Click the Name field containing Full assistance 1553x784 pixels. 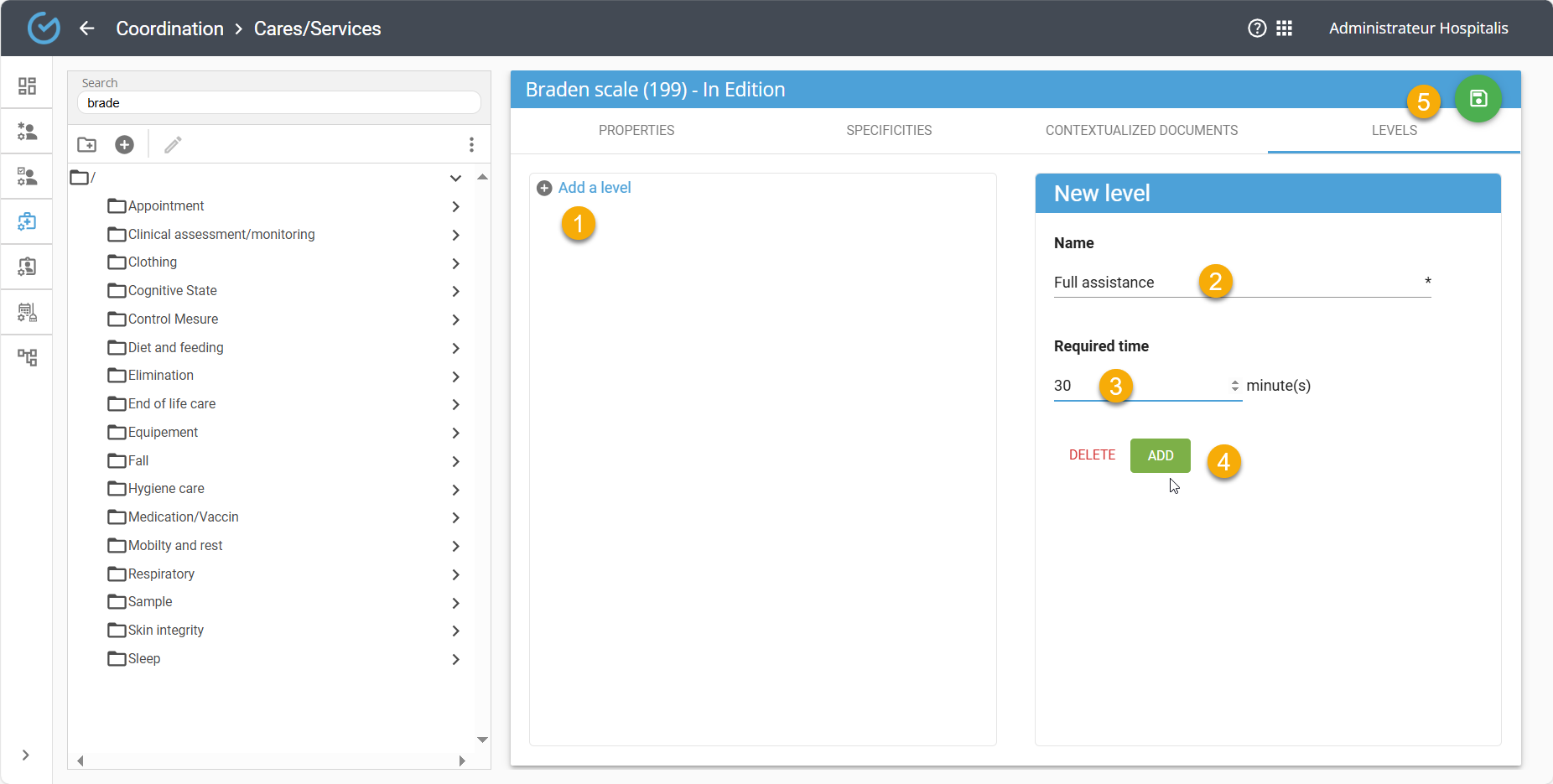click(x=1124, y=283)
